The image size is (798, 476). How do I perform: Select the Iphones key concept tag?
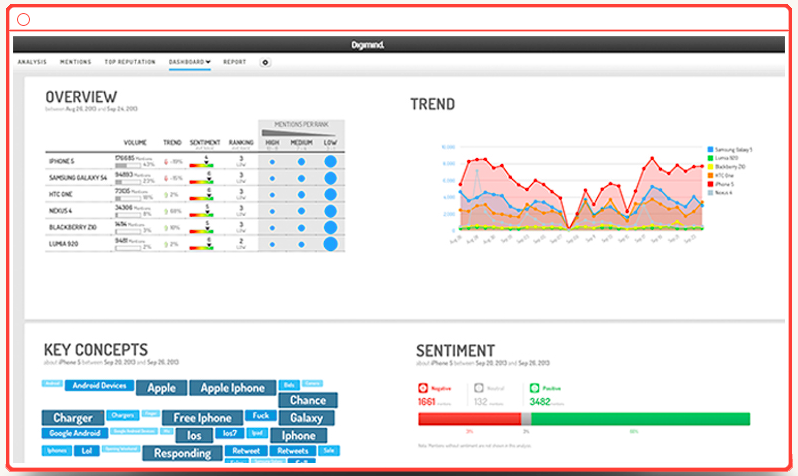pyautogui.click(x=56, y=451)
